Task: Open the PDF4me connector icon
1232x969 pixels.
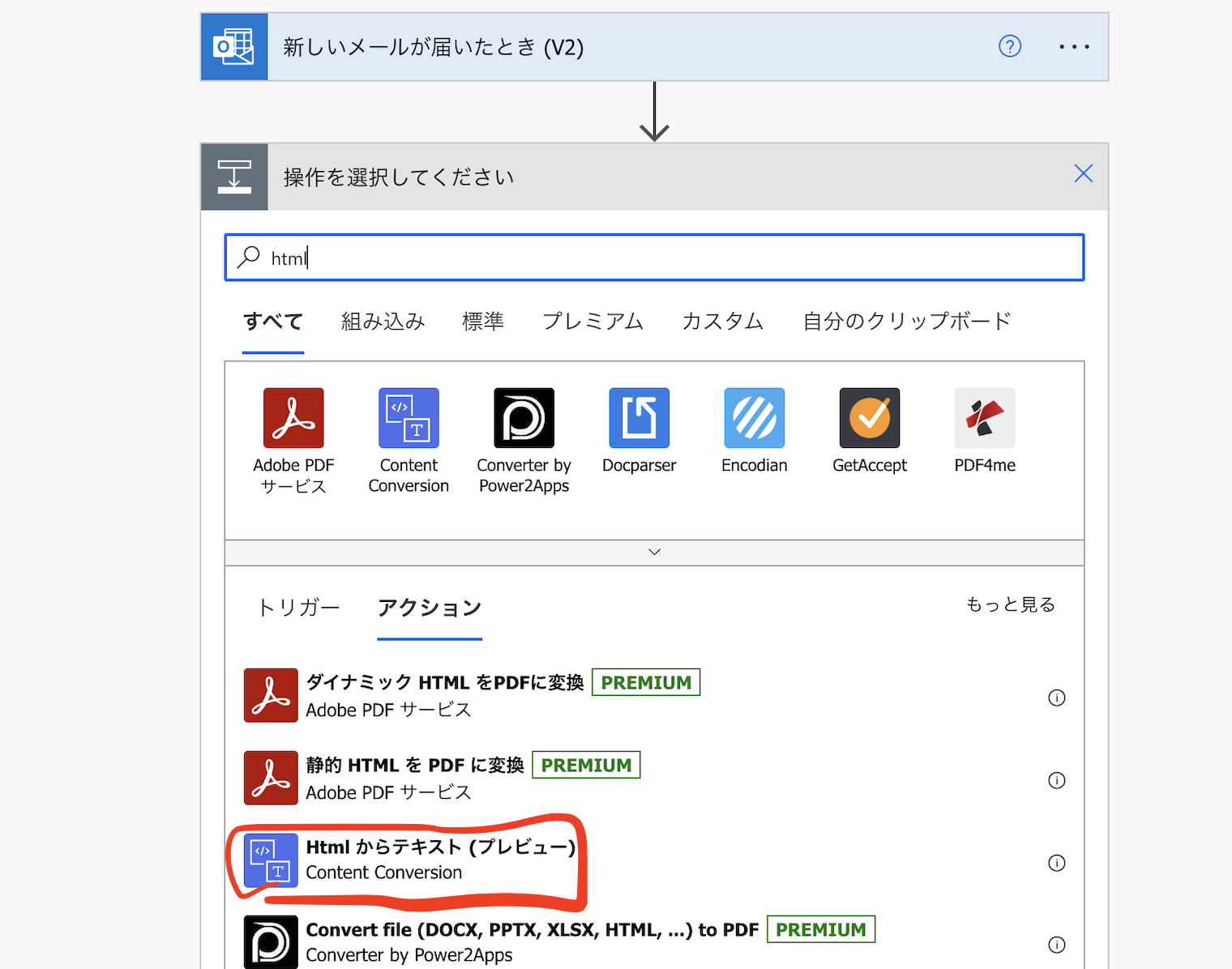Action: point(984,418)
